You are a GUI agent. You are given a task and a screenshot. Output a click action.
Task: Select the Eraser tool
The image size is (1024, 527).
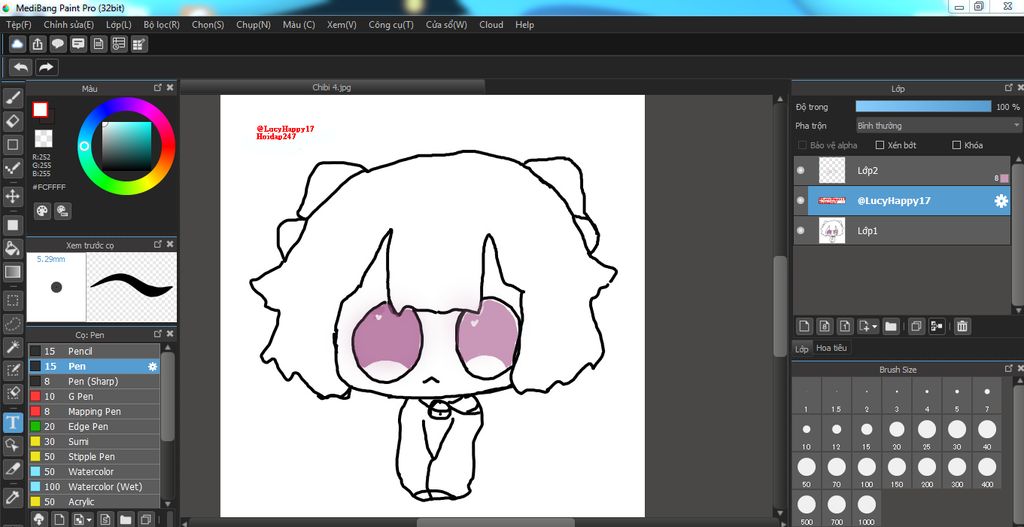click(12, 121)
